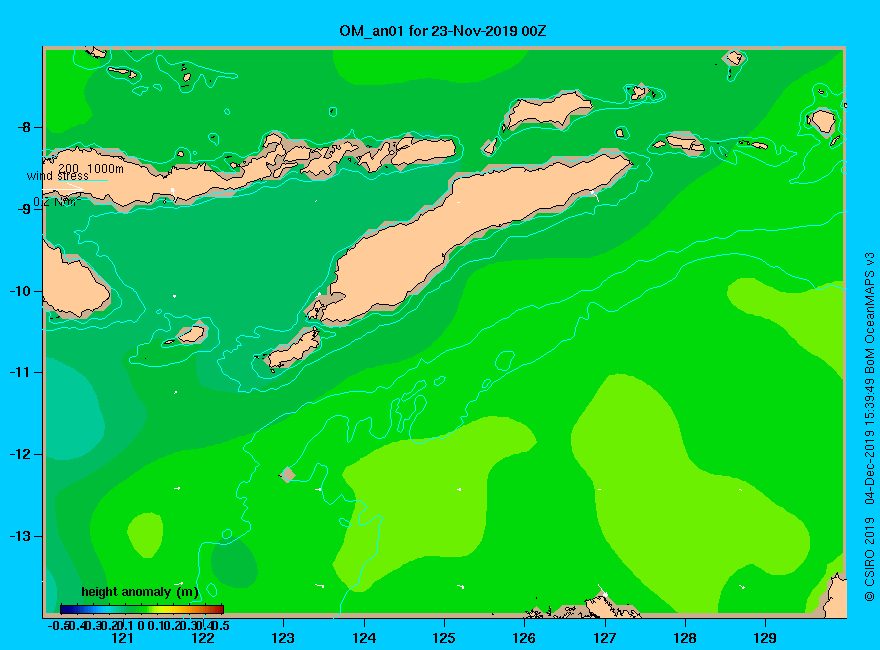Click longitude label 121 on the bottom axis

pyautogui.click(x=122, y=638)
